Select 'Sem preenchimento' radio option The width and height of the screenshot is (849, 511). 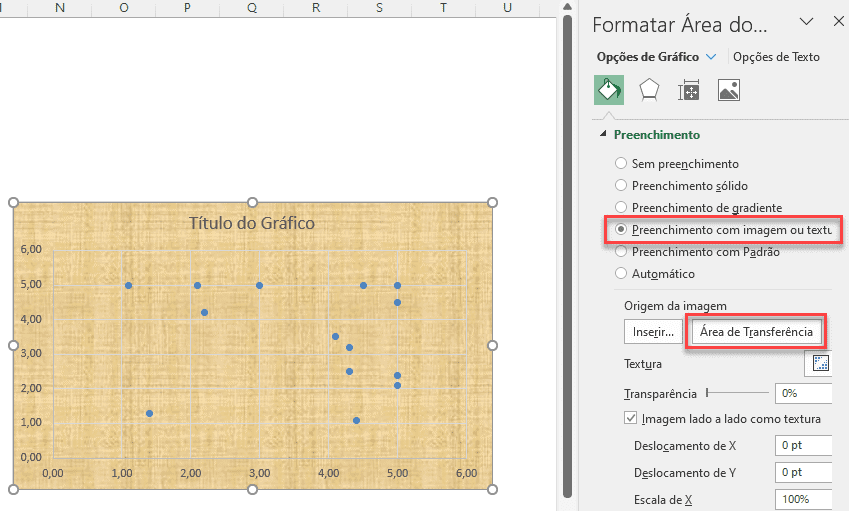(621, 163)
